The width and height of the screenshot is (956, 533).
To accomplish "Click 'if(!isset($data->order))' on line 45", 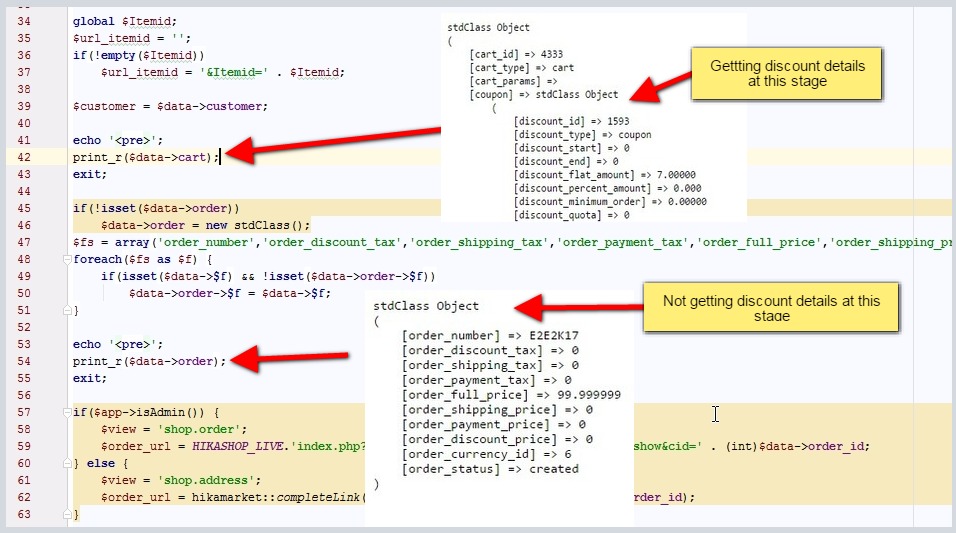I will click(x=156, y=209).
